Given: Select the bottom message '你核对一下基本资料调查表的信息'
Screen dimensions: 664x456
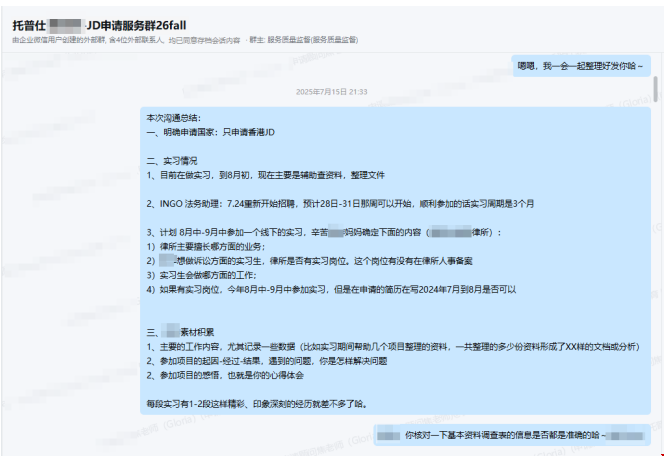Looking at the screenshot, I should (x=510, y=436).
